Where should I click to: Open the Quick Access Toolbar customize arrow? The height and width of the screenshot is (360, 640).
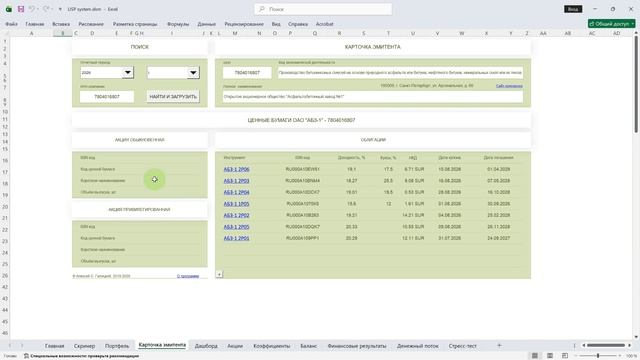click(60, 9)
